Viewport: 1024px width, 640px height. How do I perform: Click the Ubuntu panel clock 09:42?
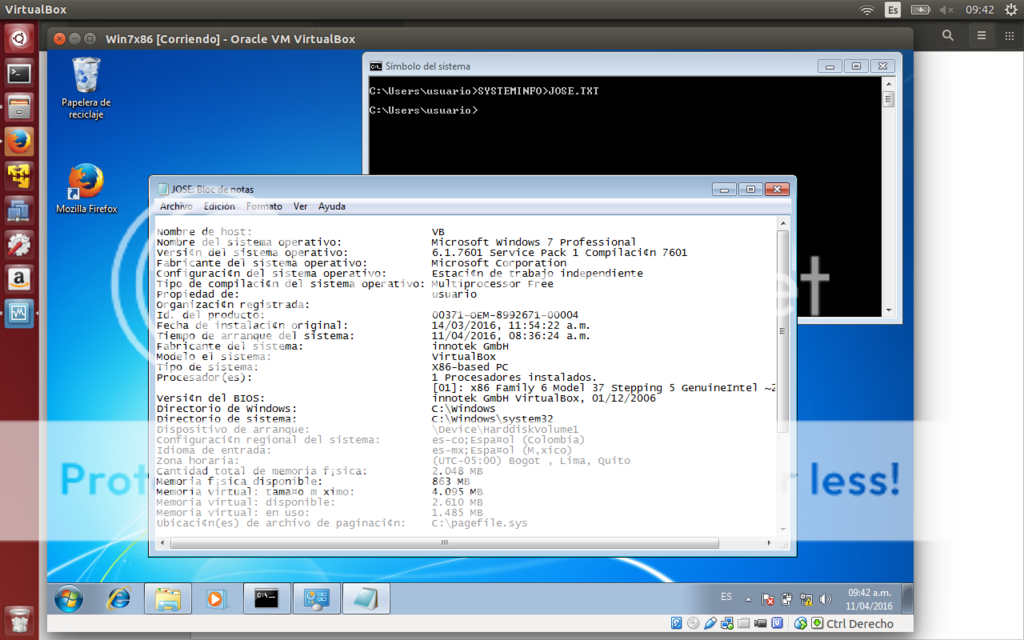980,10
